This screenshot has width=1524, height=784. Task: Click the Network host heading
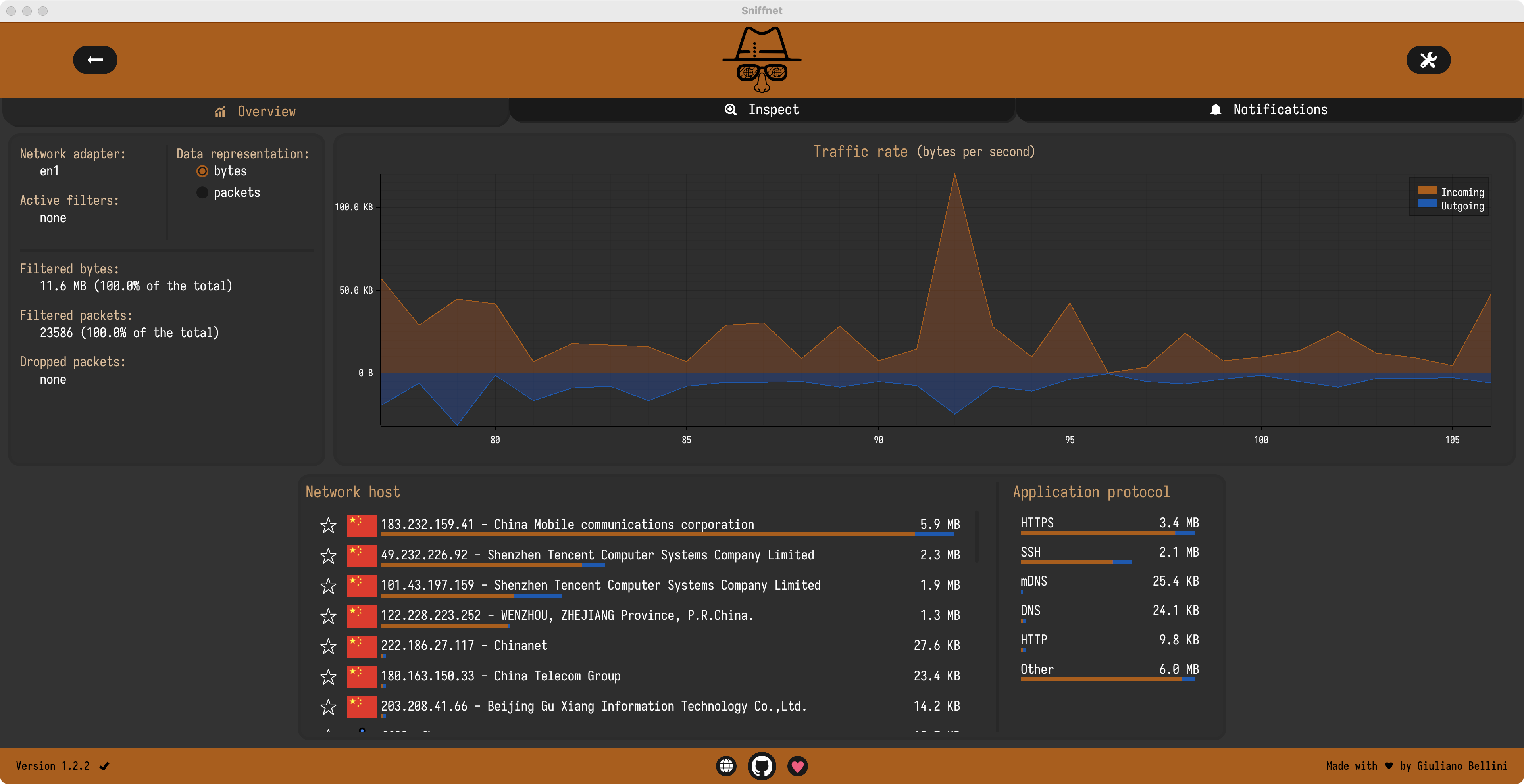pyautogui.click(x=352, y=492)
